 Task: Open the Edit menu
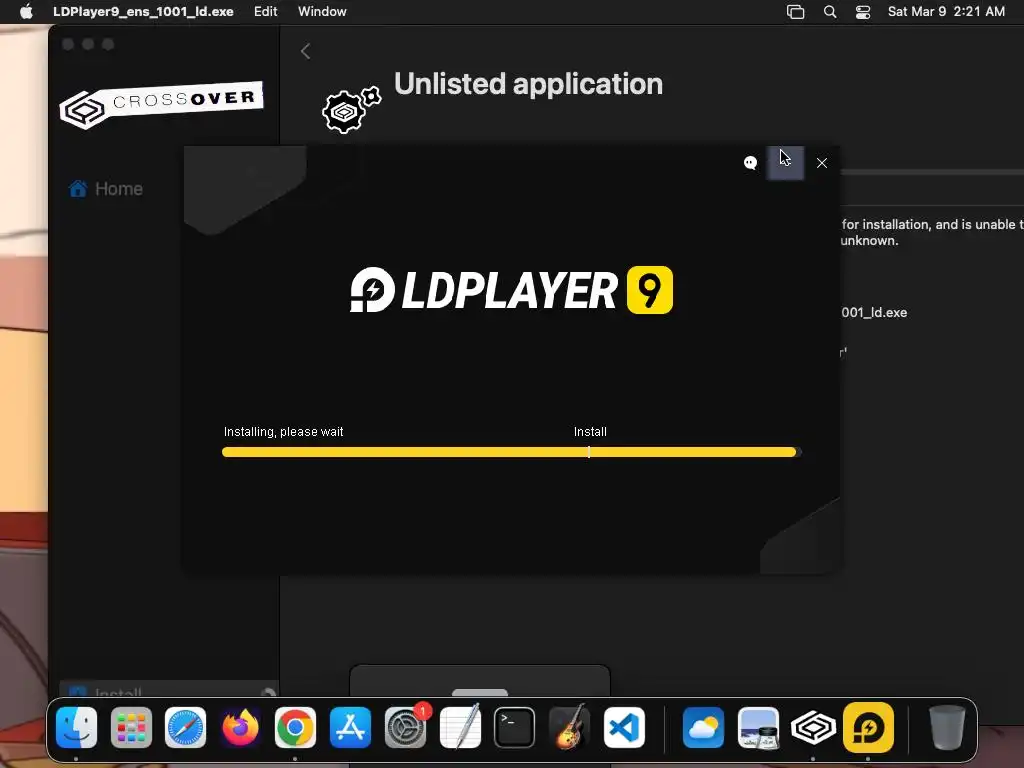[x=266, y=11]
